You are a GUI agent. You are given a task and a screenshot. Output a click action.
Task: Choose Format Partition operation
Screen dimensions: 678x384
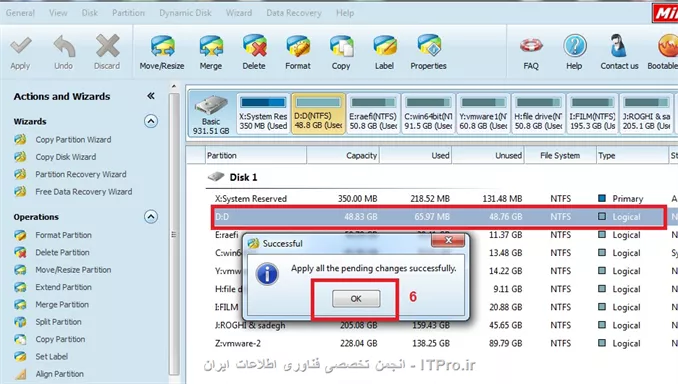[64, 235]
